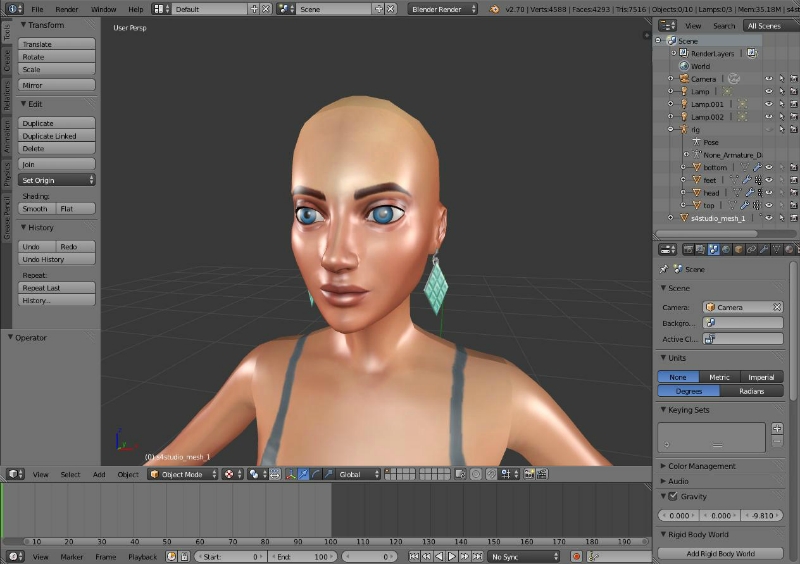
Task: Click the Blender info editor icon
Action: (12, 8)
